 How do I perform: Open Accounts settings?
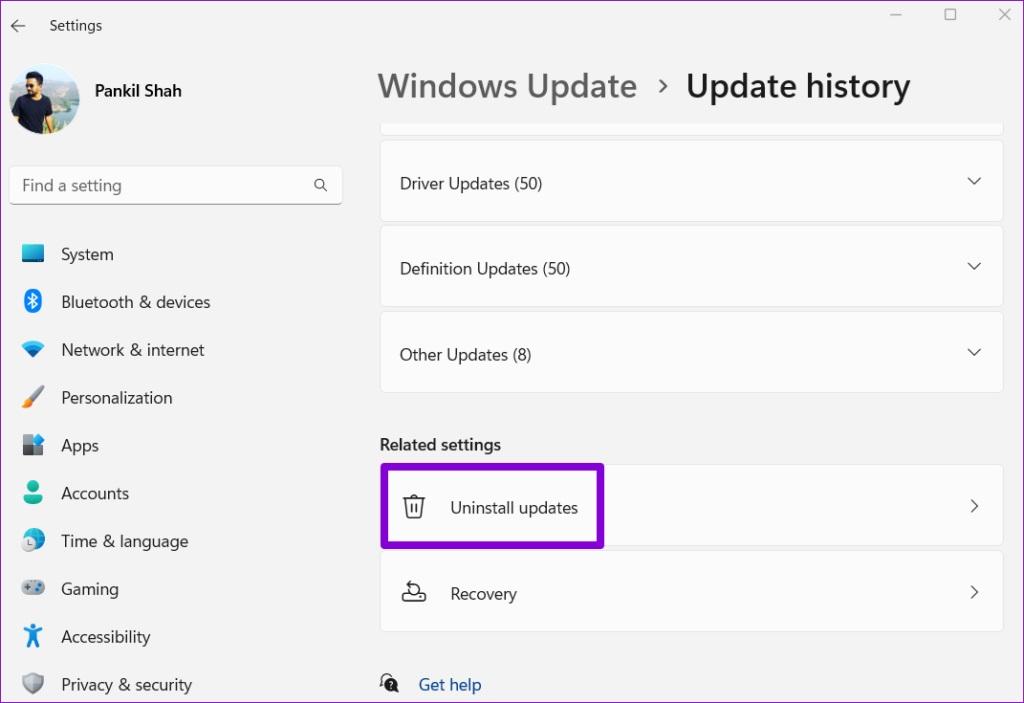(x=95, y=493)
